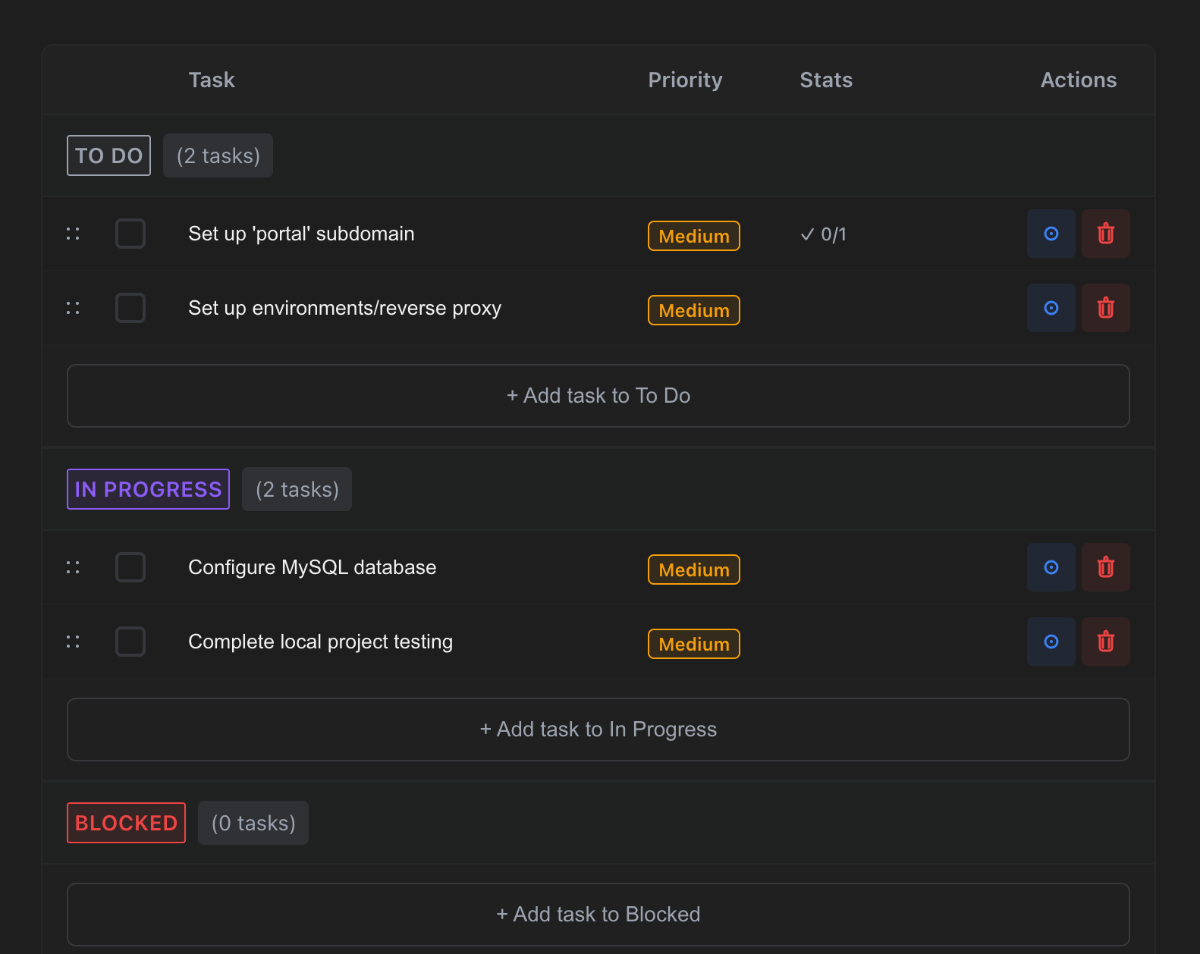Delete the 'Set up 'portal' subdomain' task

click(x=1106, y=233)
